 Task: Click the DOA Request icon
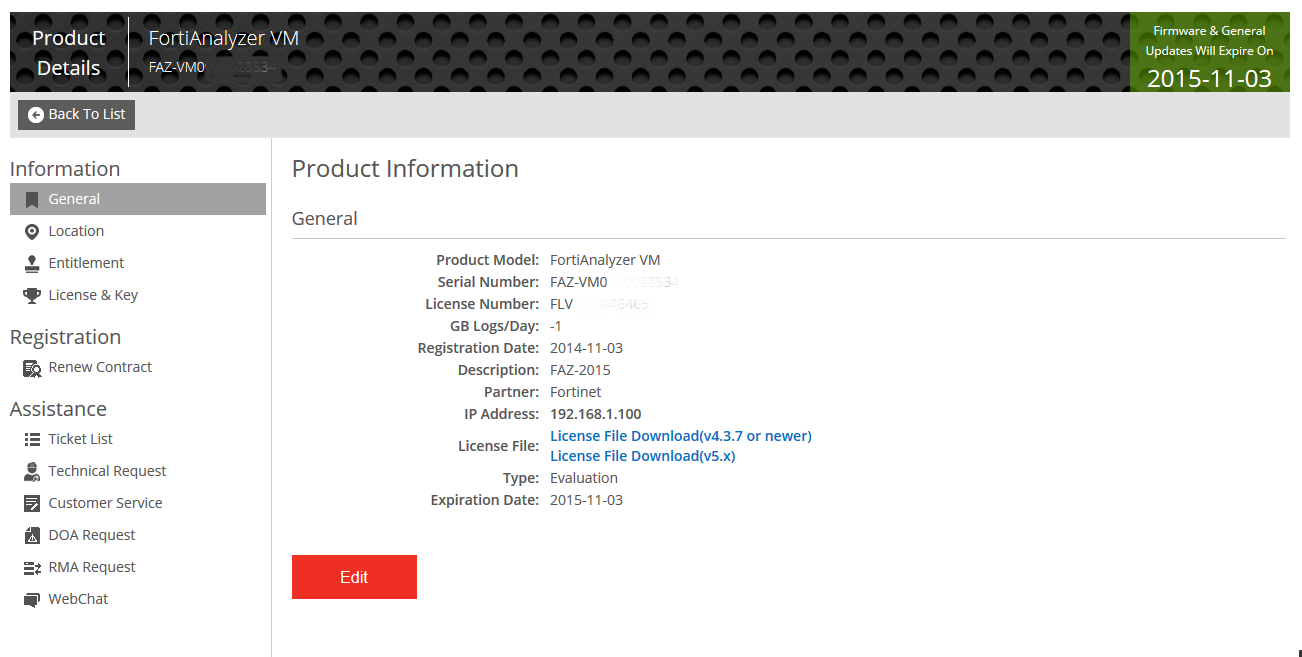[32, 535]
